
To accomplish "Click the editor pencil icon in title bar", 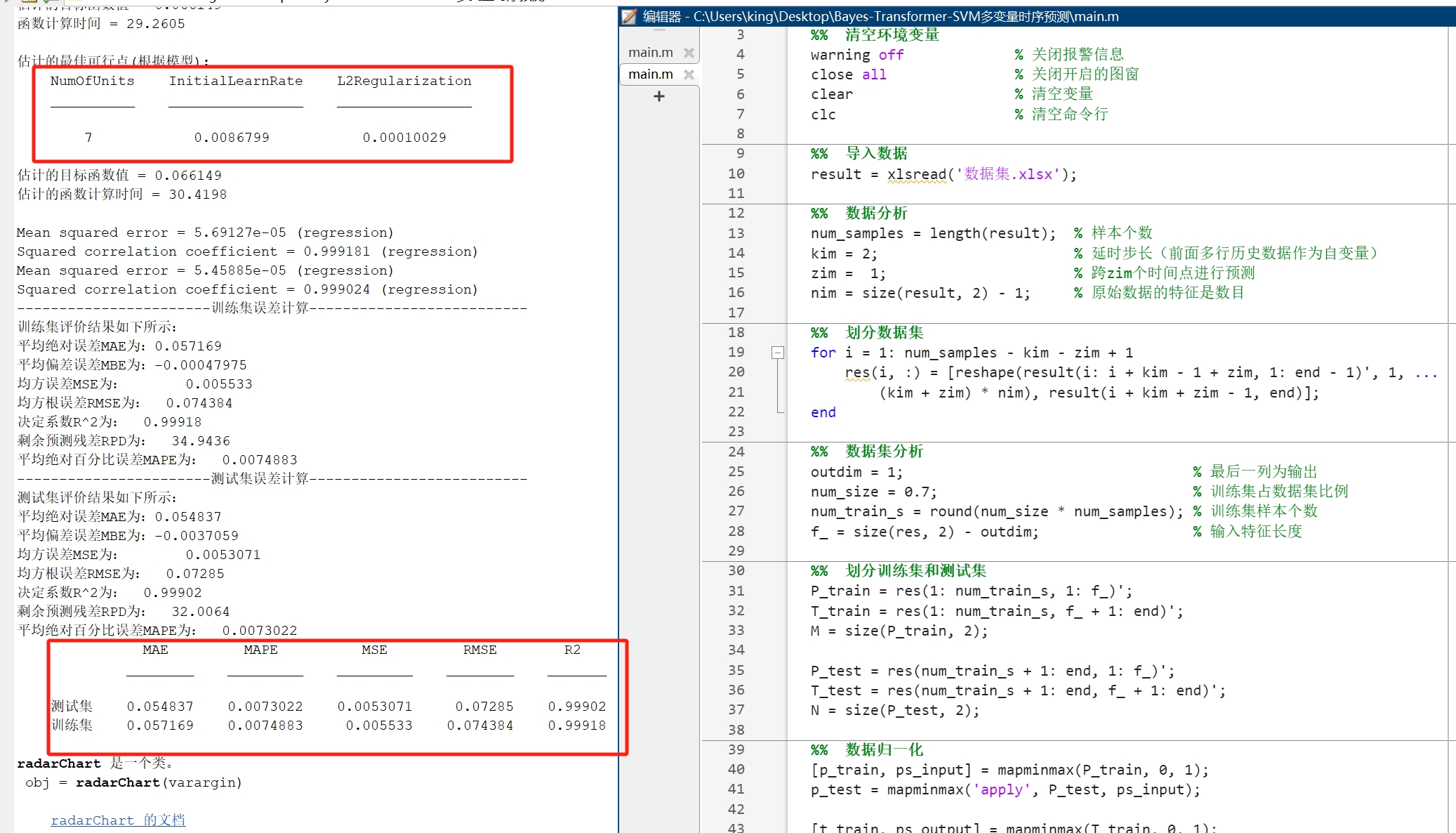I will (x=630, y=16).
